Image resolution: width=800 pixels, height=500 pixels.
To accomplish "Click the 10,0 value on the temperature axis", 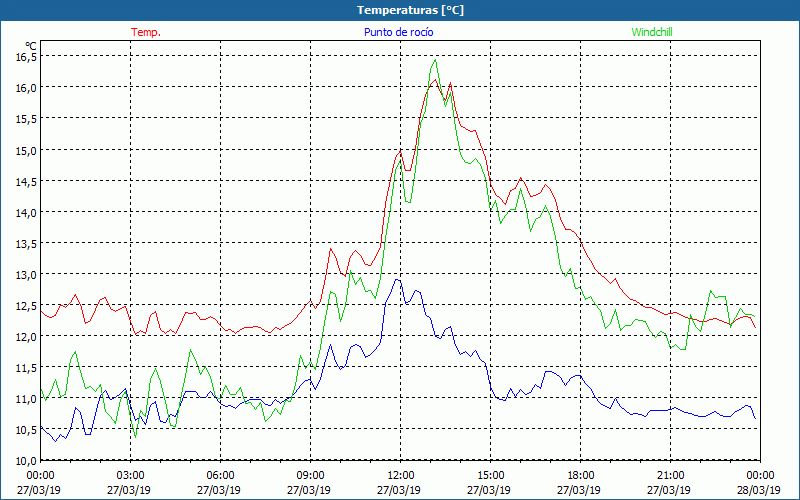I will point(26,461).
